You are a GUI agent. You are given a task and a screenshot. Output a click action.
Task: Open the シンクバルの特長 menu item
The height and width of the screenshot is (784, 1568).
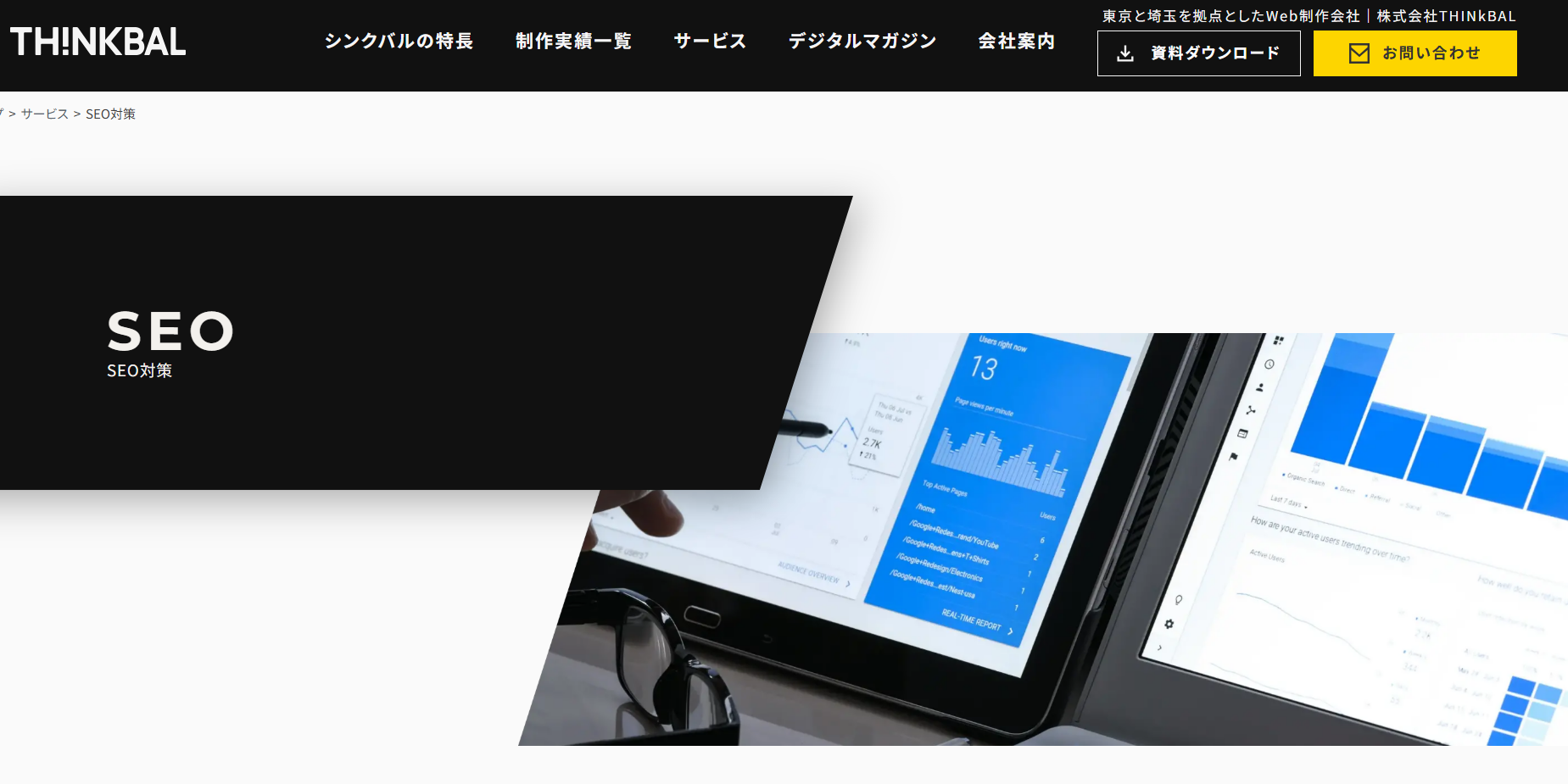click(x=399, y=41)
